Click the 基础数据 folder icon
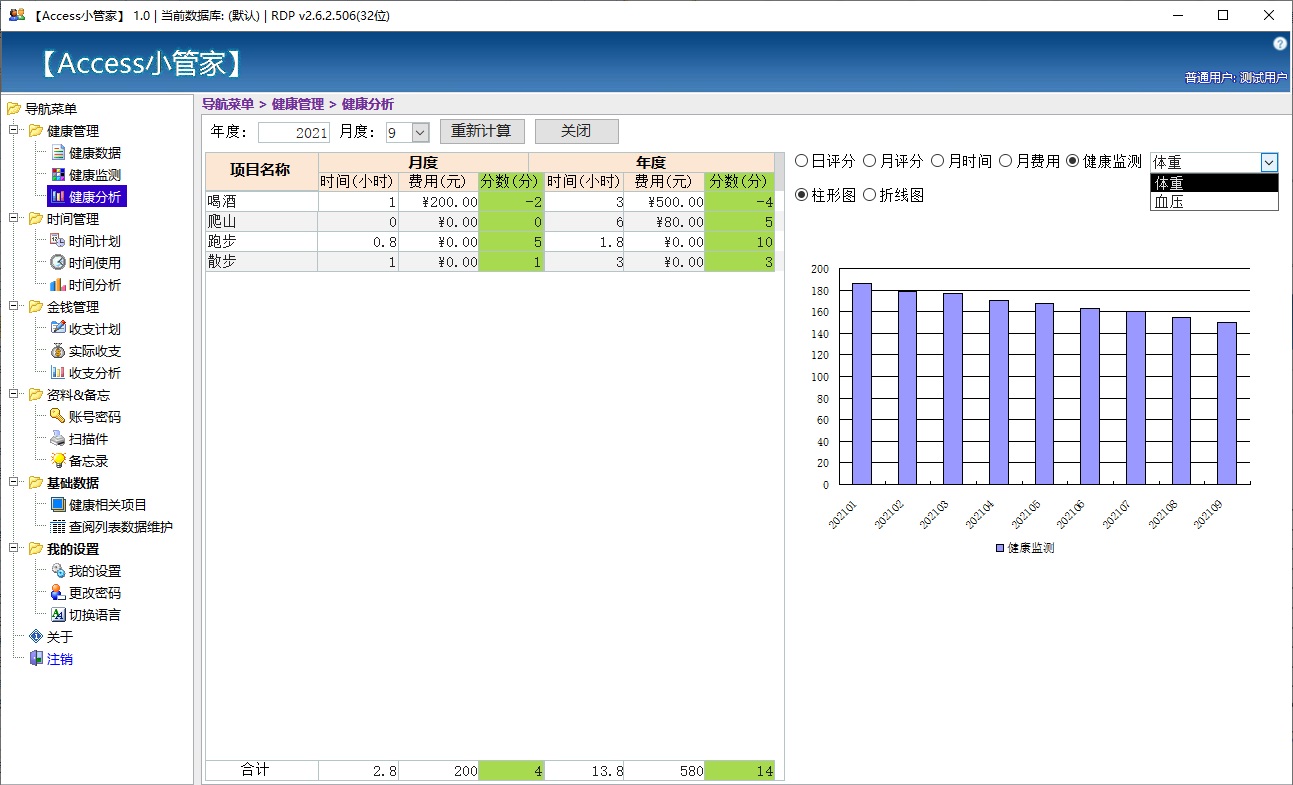The height and width of the screenshot is (785, 1293). 36,483
